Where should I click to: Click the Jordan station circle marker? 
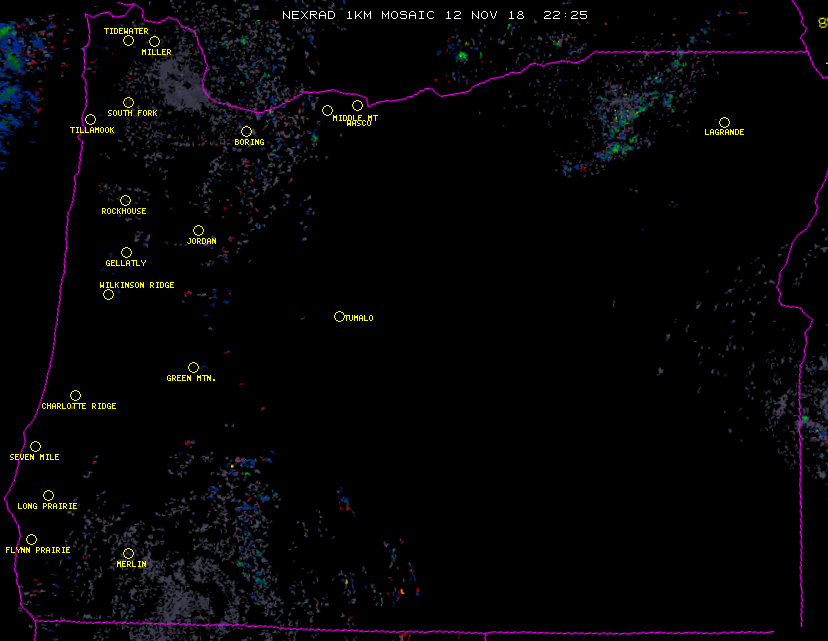(198, 231)
